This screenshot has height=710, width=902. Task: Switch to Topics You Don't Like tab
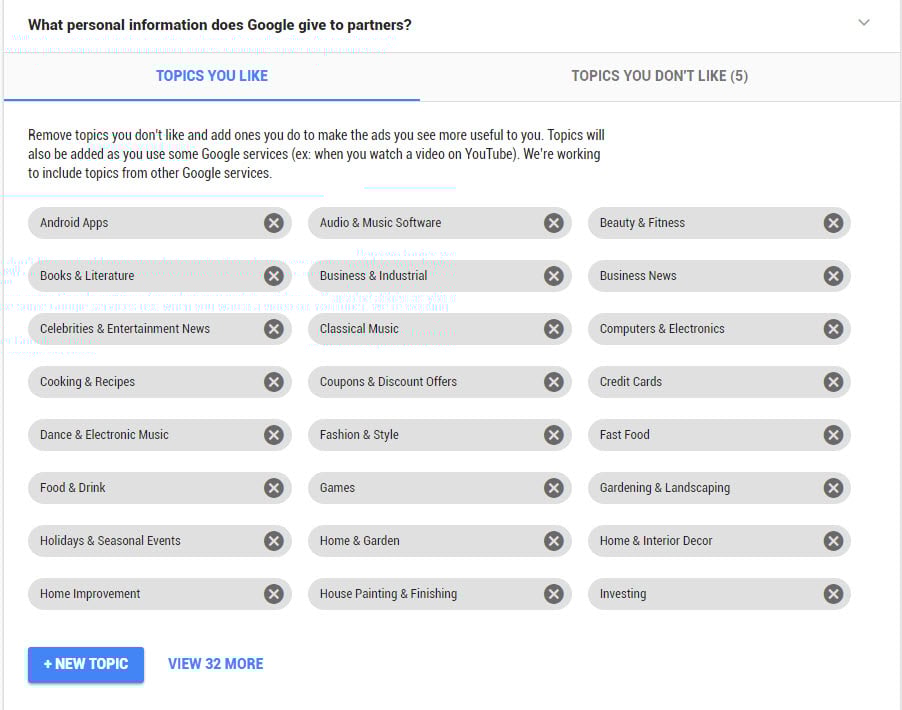659,76
